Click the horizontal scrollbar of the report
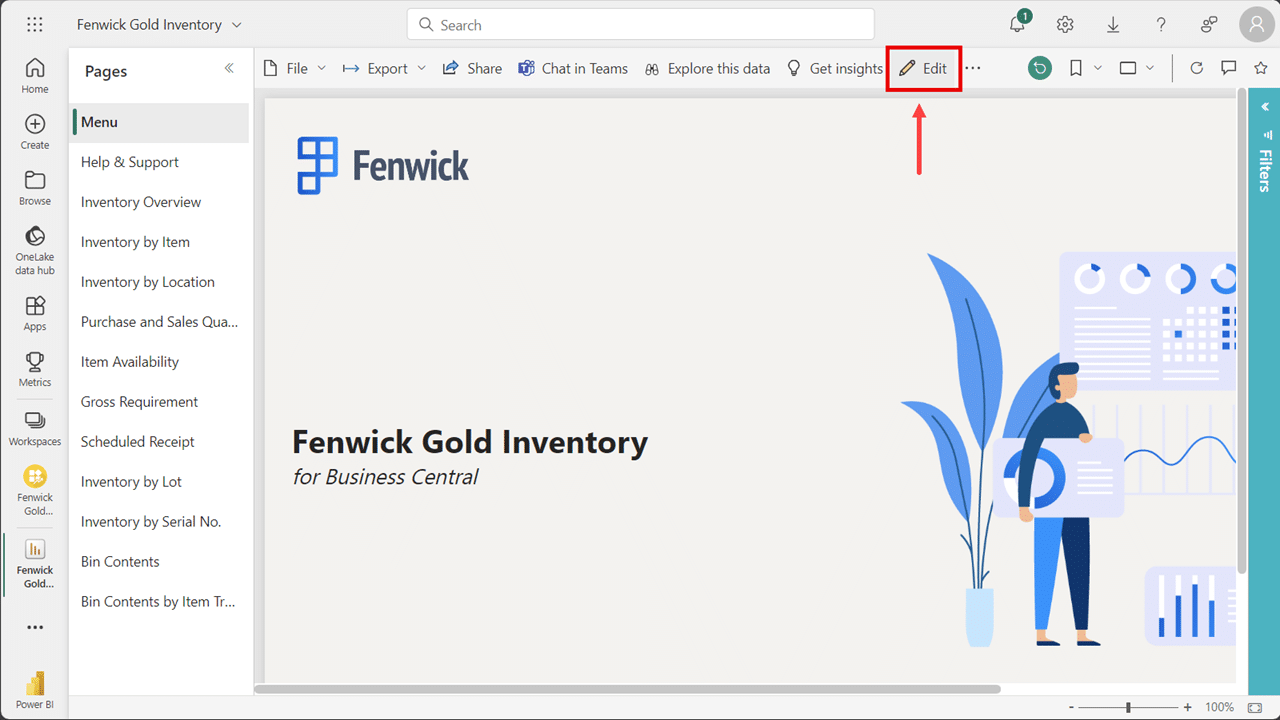 pyautogui.click(x=628, y=688)
